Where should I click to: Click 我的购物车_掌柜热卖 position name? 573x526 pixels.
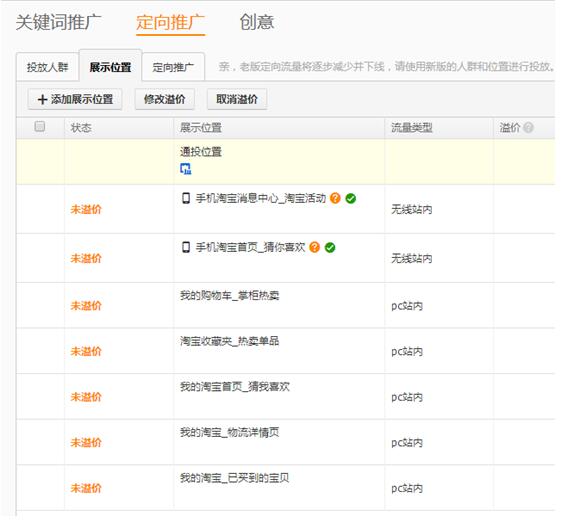tap(229, 295)
